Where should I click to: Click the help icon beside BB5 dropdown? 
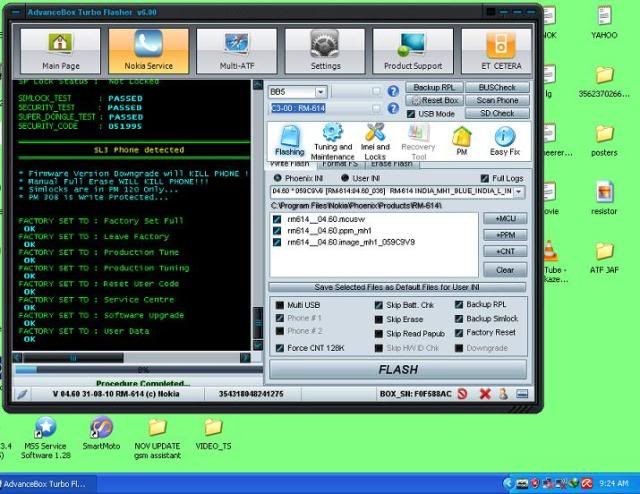[x=393, y=91]
